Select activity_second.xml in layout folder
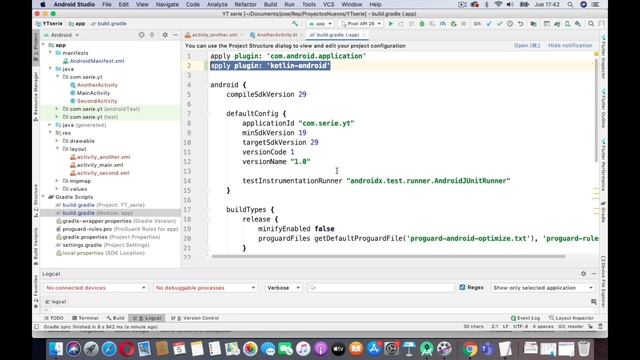This screenshot has width=640, height=360. [x=103, y=173]
